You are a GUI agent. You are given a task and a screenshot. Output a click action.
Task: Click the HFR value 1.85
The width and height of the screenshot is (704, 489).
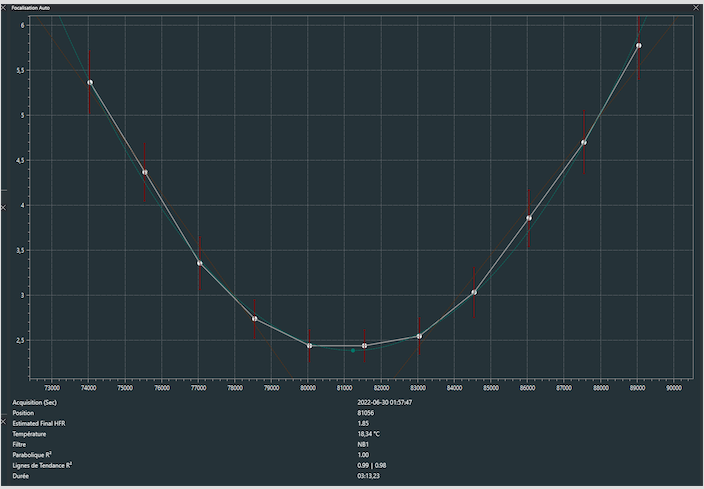[363, 423]
